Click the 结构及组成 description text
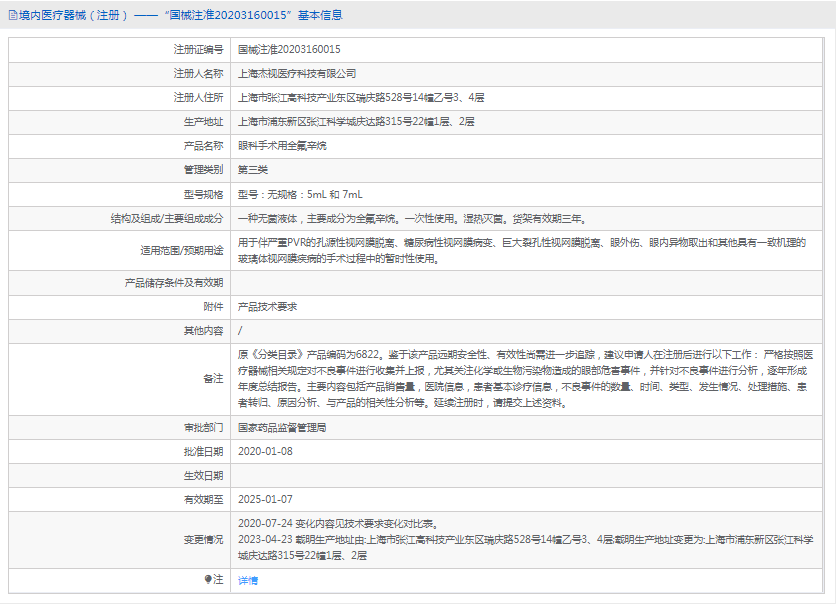 point(410,218)
